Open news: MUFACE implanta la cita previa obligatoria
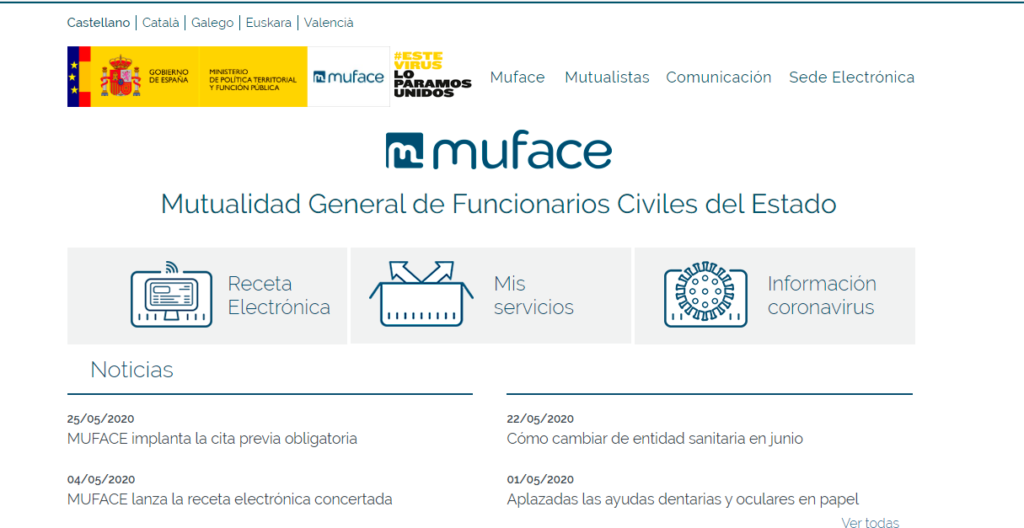Viewport: 1024px width, 528px height. [212, 439]
